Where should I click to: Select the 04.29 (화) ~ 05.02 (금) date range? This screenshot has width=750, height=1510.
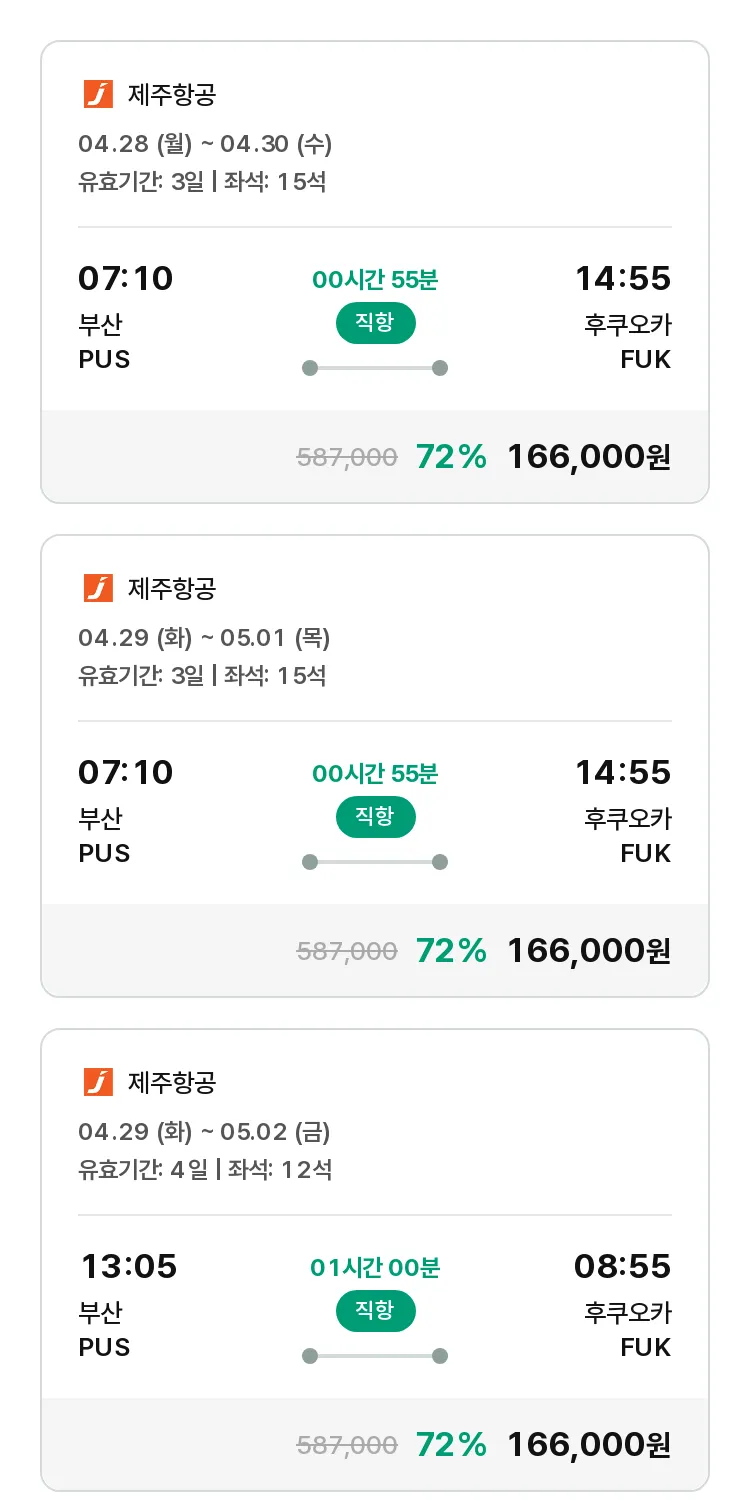pyautogui.click(x=204, y=1132)
